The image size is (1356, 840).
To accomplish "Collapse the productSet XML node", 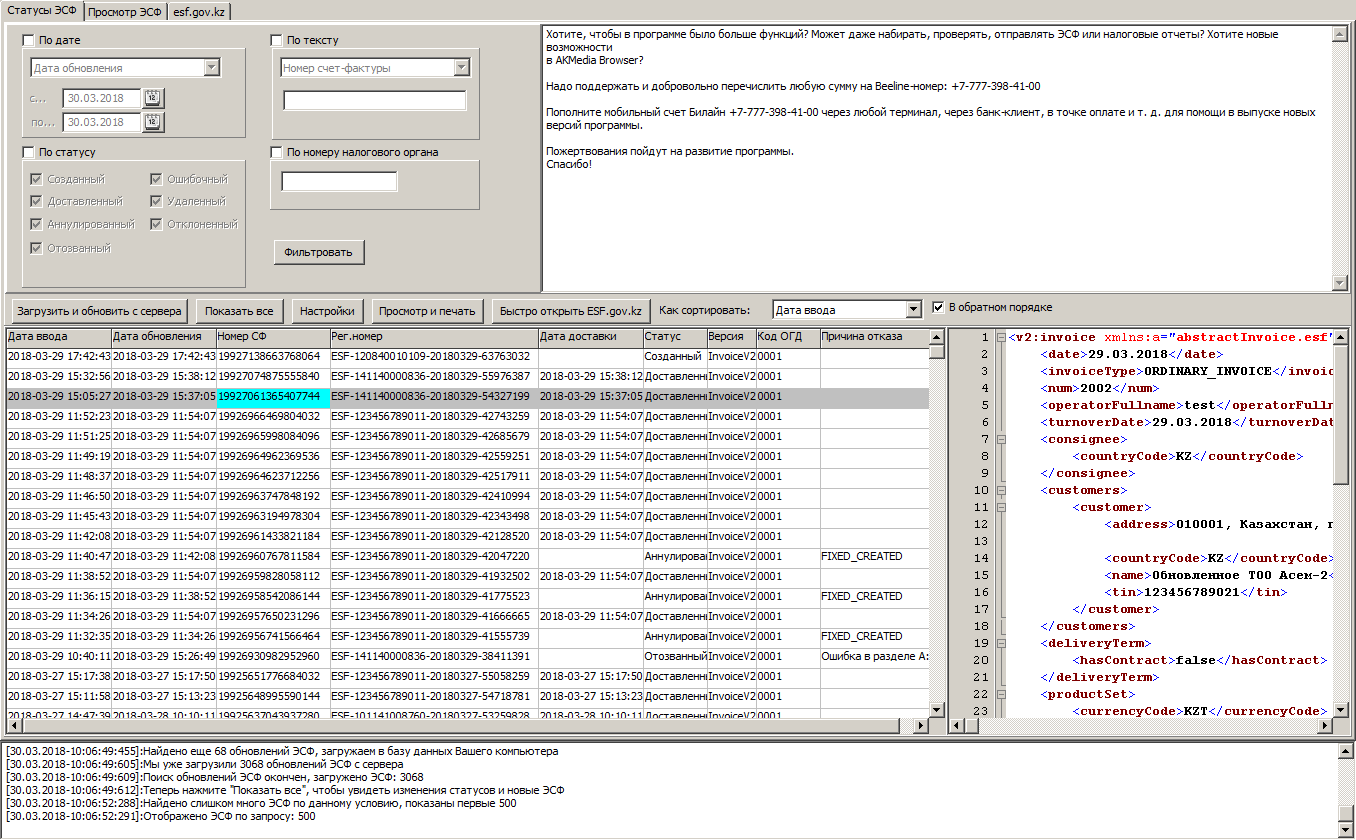I will coord(1001,695).
